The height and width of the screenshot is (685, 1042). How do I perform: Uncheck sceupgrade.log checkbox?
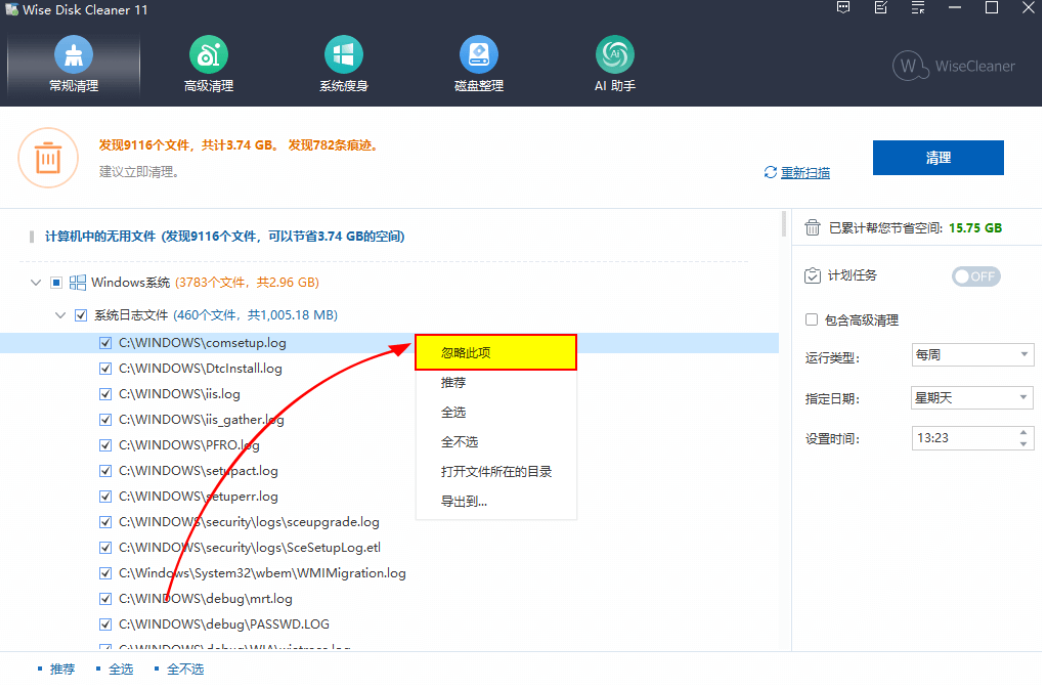105,522
